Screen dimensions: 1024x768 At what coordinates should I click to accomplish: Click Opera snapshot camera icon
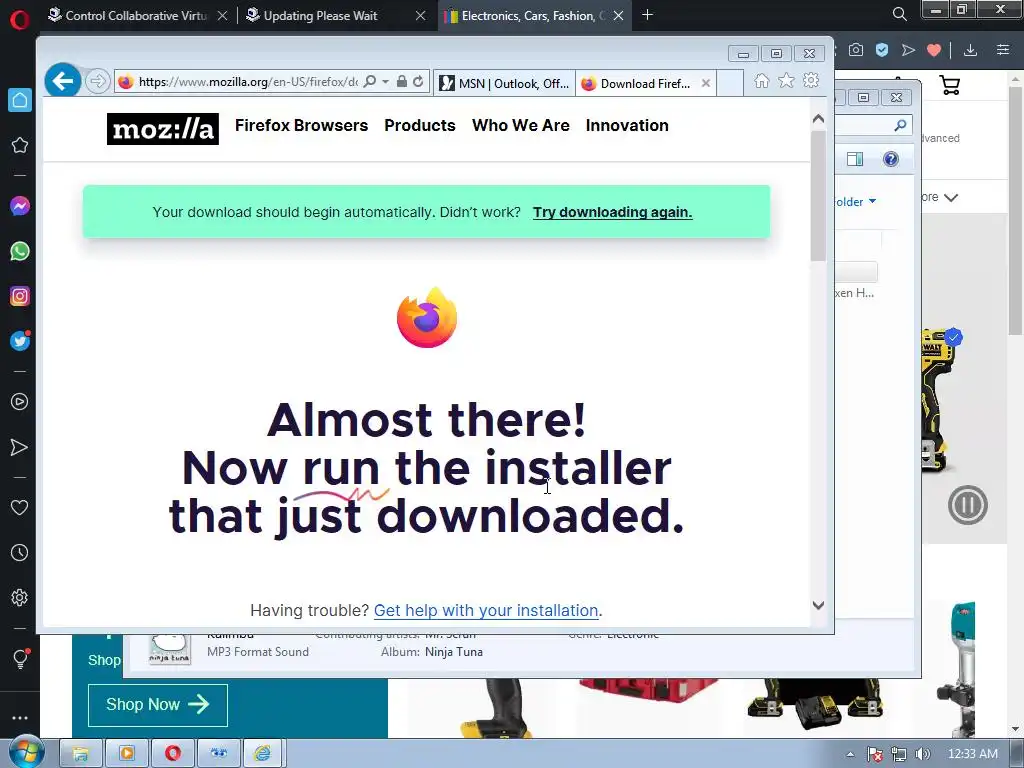click(856, 50)
